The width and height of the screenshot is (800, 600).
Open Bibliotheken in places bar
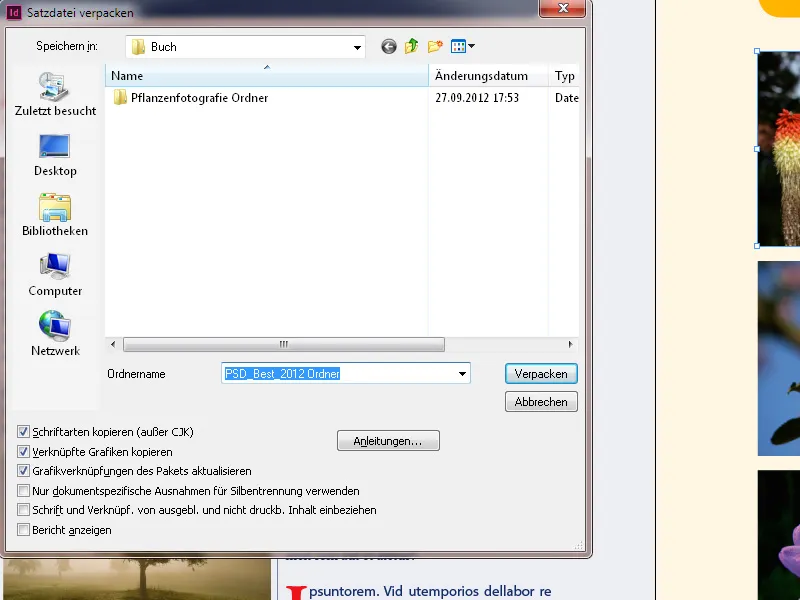pos(55,215)
